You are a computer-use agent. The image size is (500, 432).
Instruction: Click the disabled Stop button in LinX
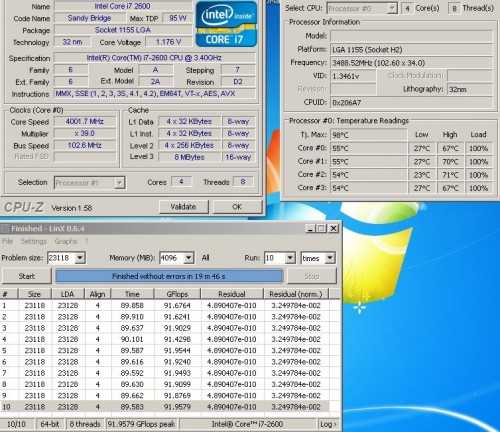coord(312,276)
